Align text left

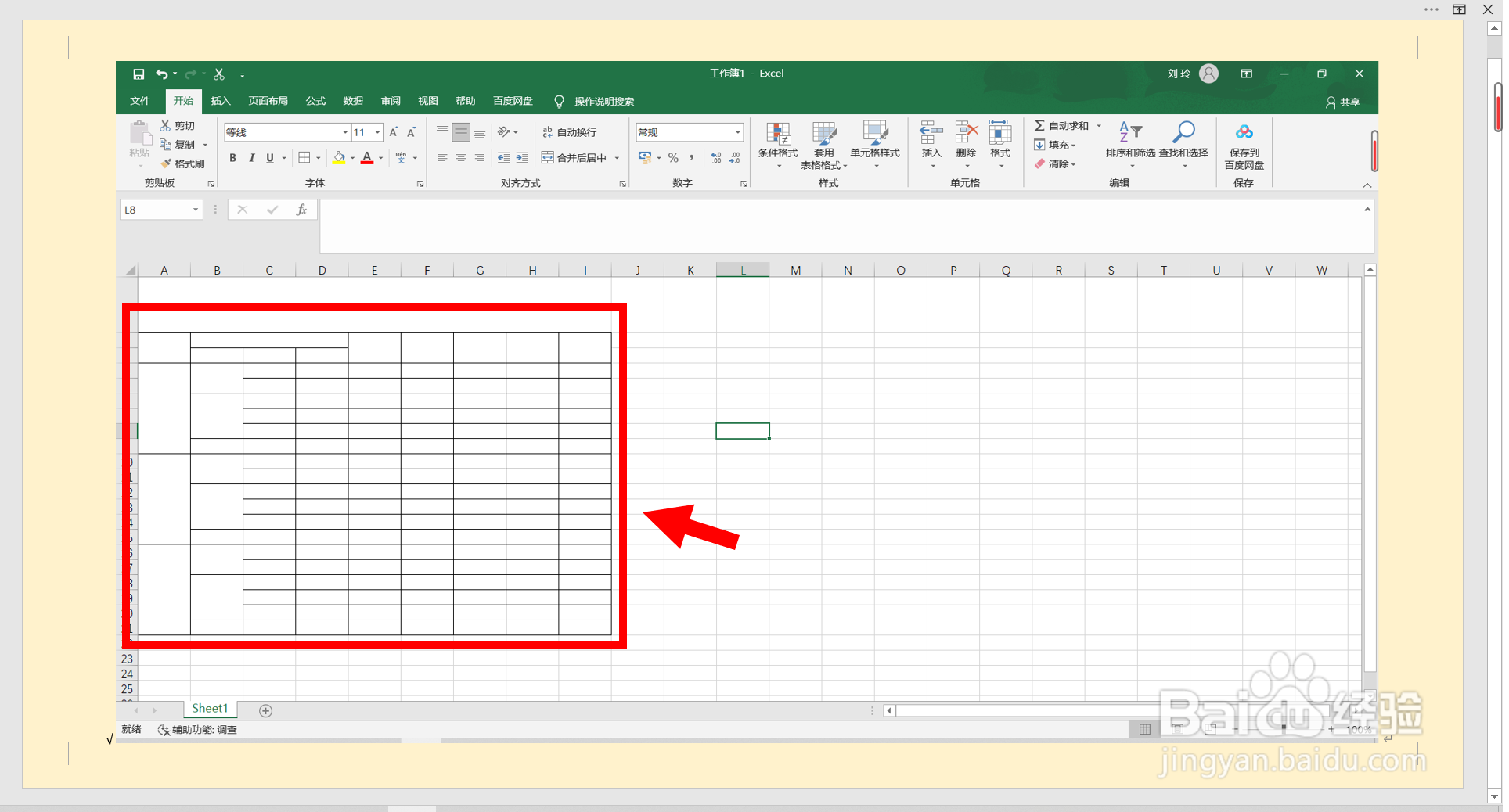pos(442,158)
